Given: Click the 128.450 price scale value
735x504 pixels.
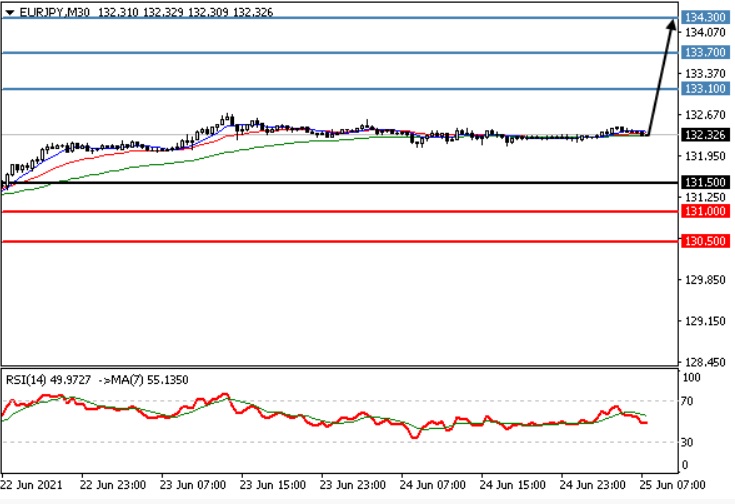Looking at the screenshot, I should pos(705,362).
